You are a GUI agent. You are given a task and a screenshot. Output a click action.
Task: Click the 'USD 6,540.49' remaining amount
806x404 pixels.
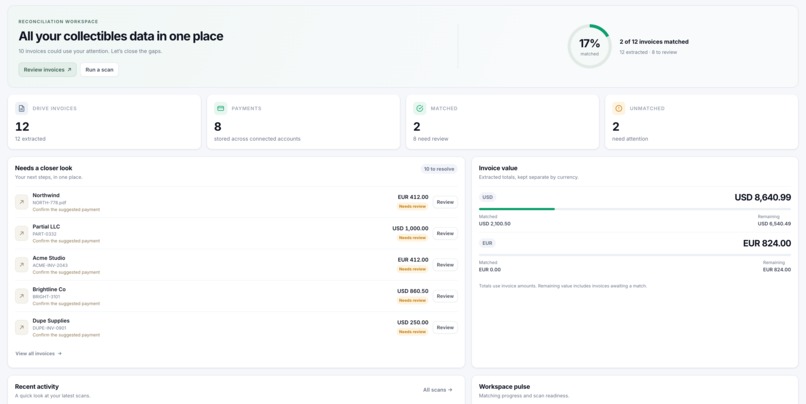pyautogui.click(x=774, y=224)
